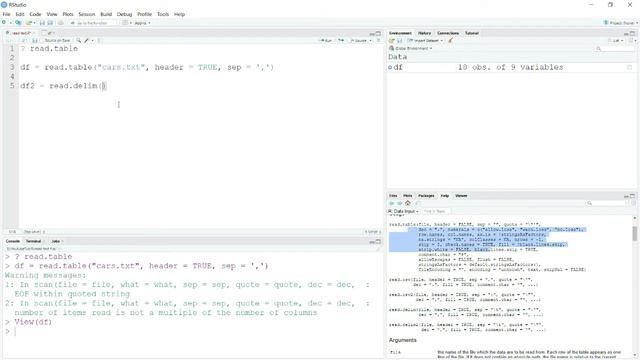Open the File menu

(7, 14)
